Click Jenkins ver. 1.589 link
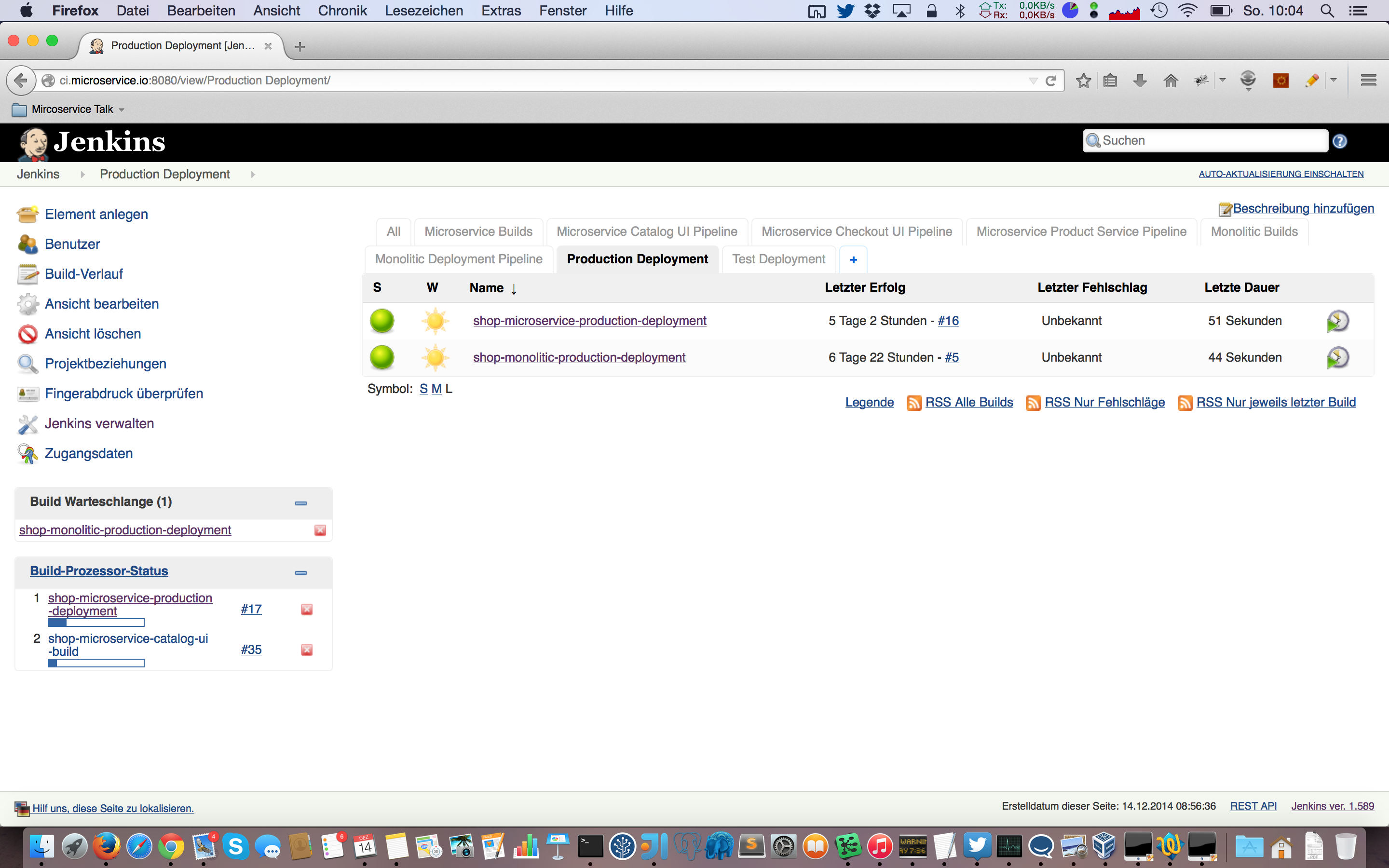1389x868 pixels. pyautogui.click(x=1332, y=806)
